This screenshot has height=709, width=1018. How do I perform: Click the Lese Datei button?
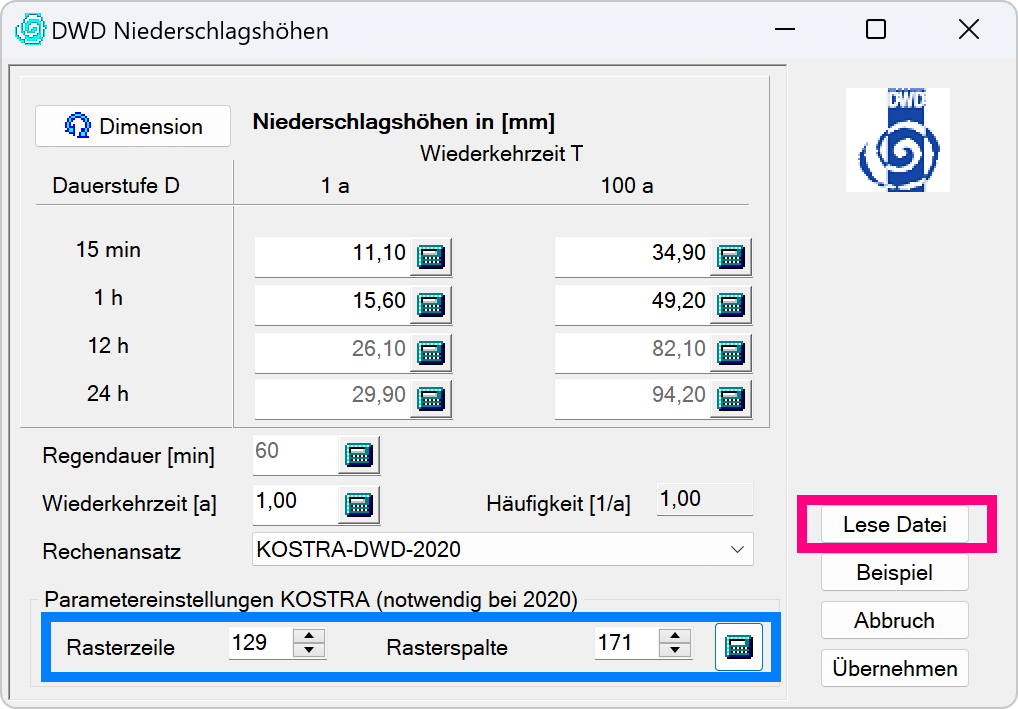[x=894, y=525]
